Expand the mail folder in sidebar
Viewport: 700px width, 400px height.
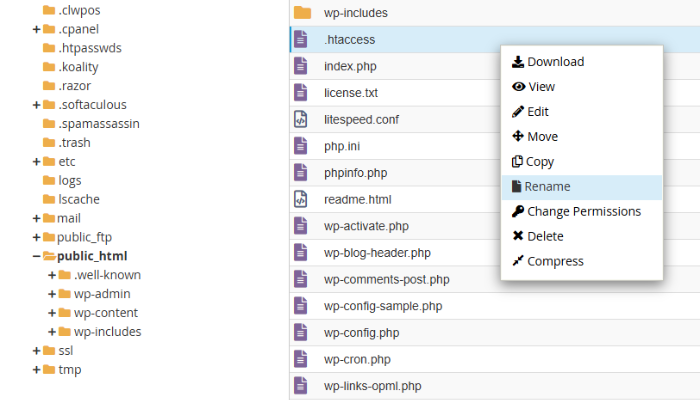point(37,218)
